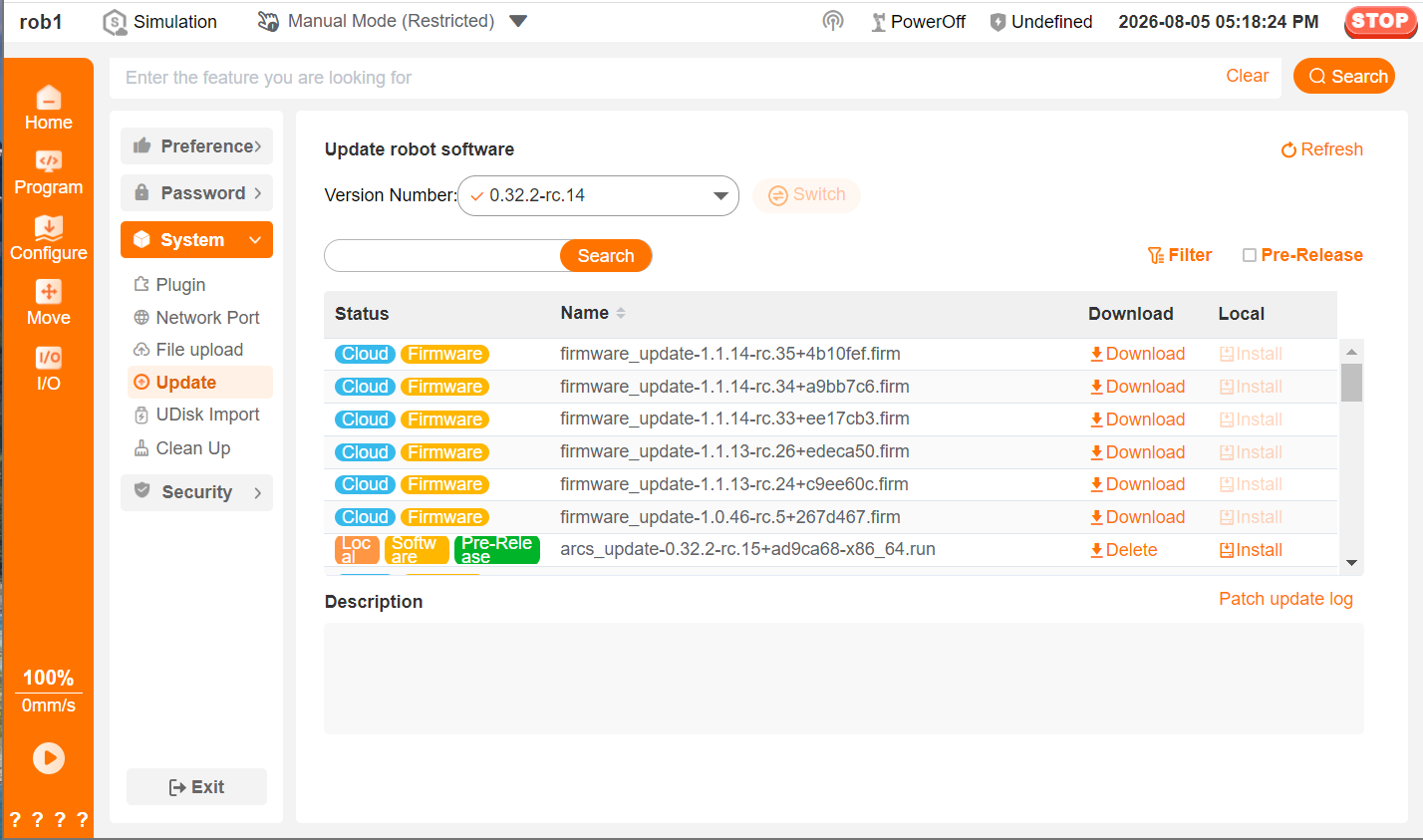Screen dimensions: 1423x840
Task: Expand the Preference menu
Action: [196, 146]
